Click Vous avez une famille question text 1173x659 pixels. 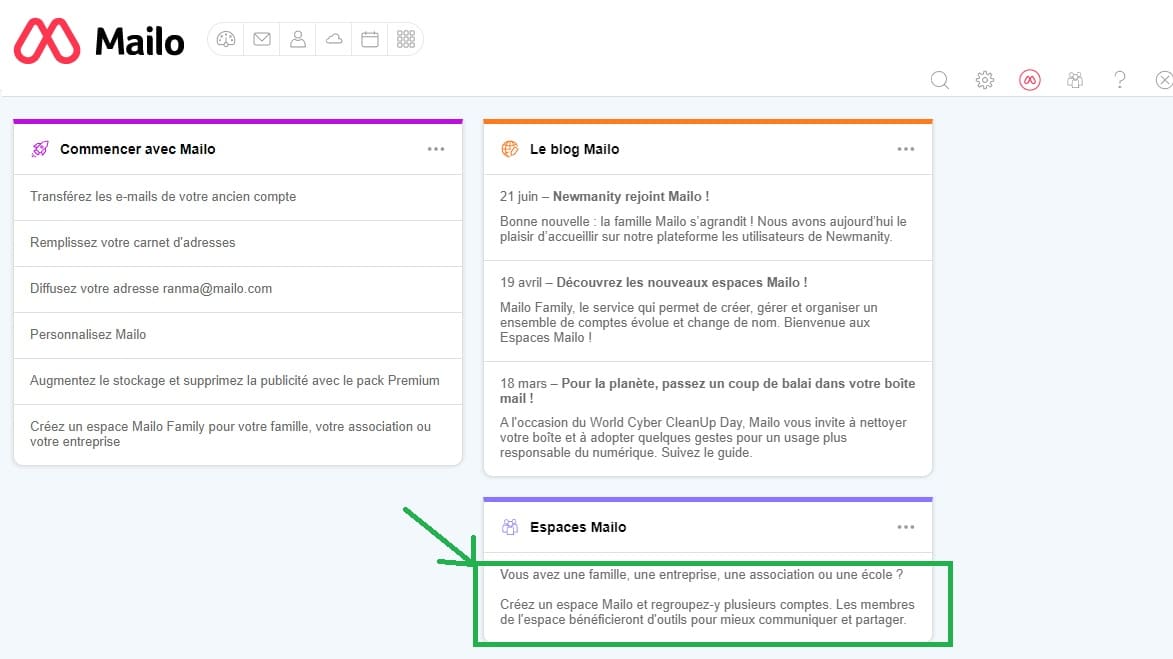pos(701,574)
